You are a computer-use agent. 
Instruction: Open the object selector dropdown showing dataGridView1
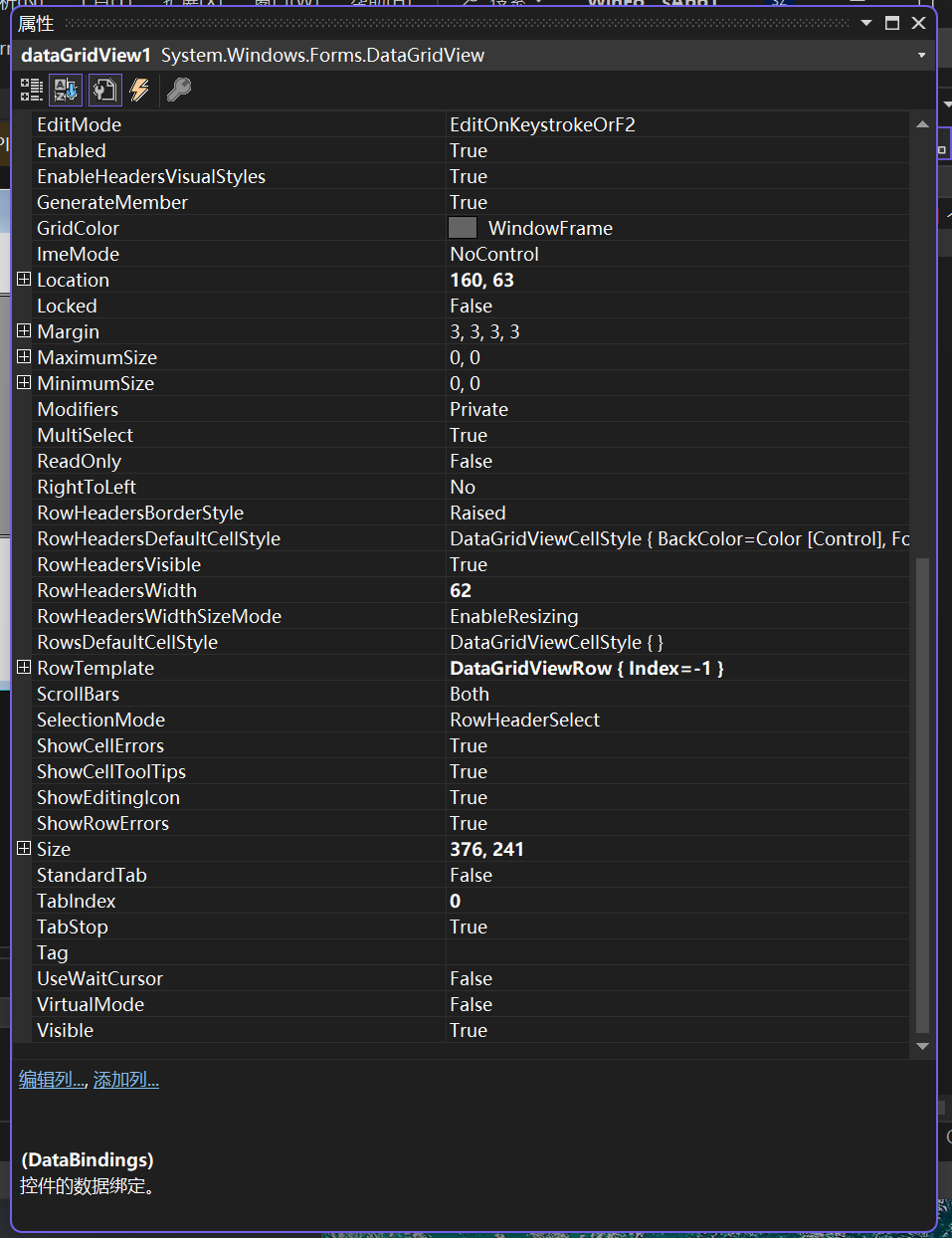tap(920, 56)
